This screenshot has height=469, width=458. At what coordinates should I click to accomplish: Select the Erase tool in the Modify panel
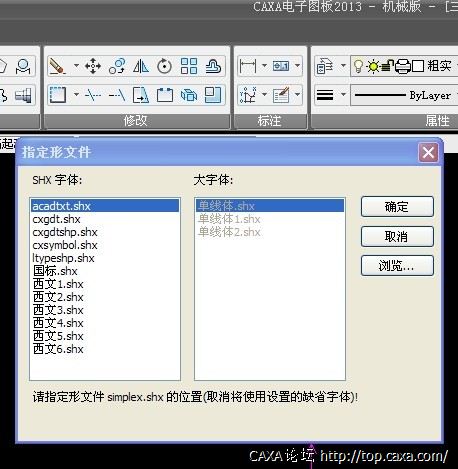point(57,66)
